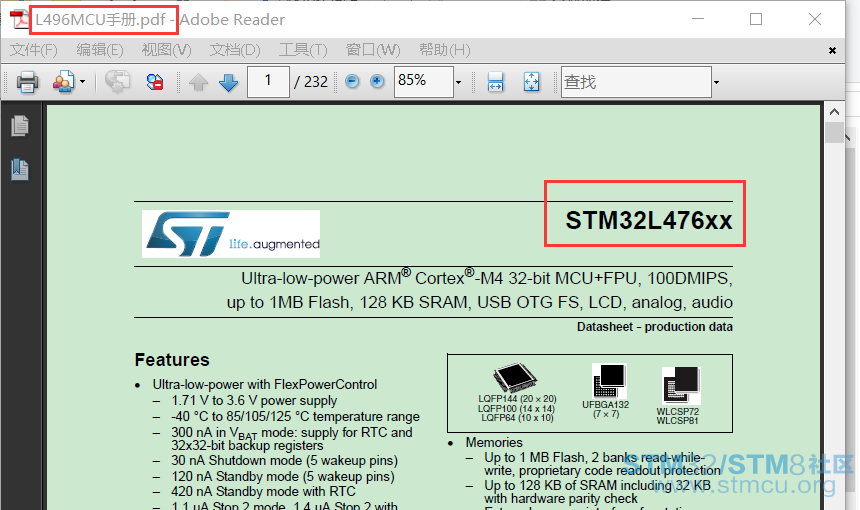Open the Bookmarks panel icon
This screenshot has width=860, height=510.
[x=20, y=169]
